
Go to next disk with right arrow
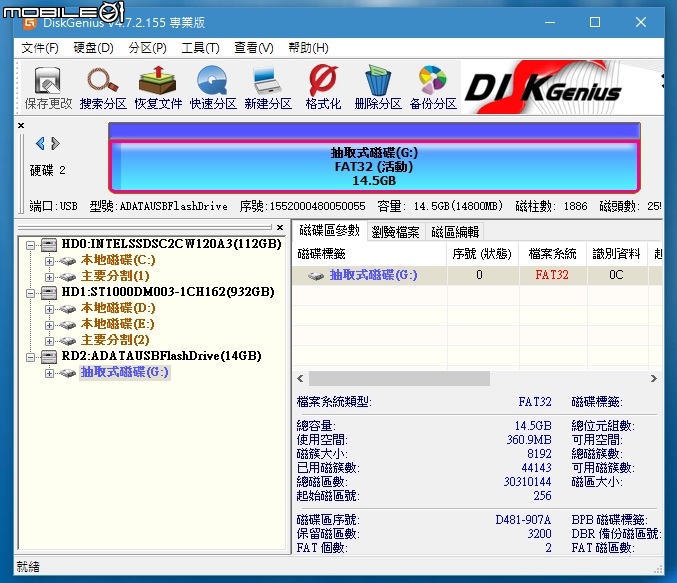55,143
